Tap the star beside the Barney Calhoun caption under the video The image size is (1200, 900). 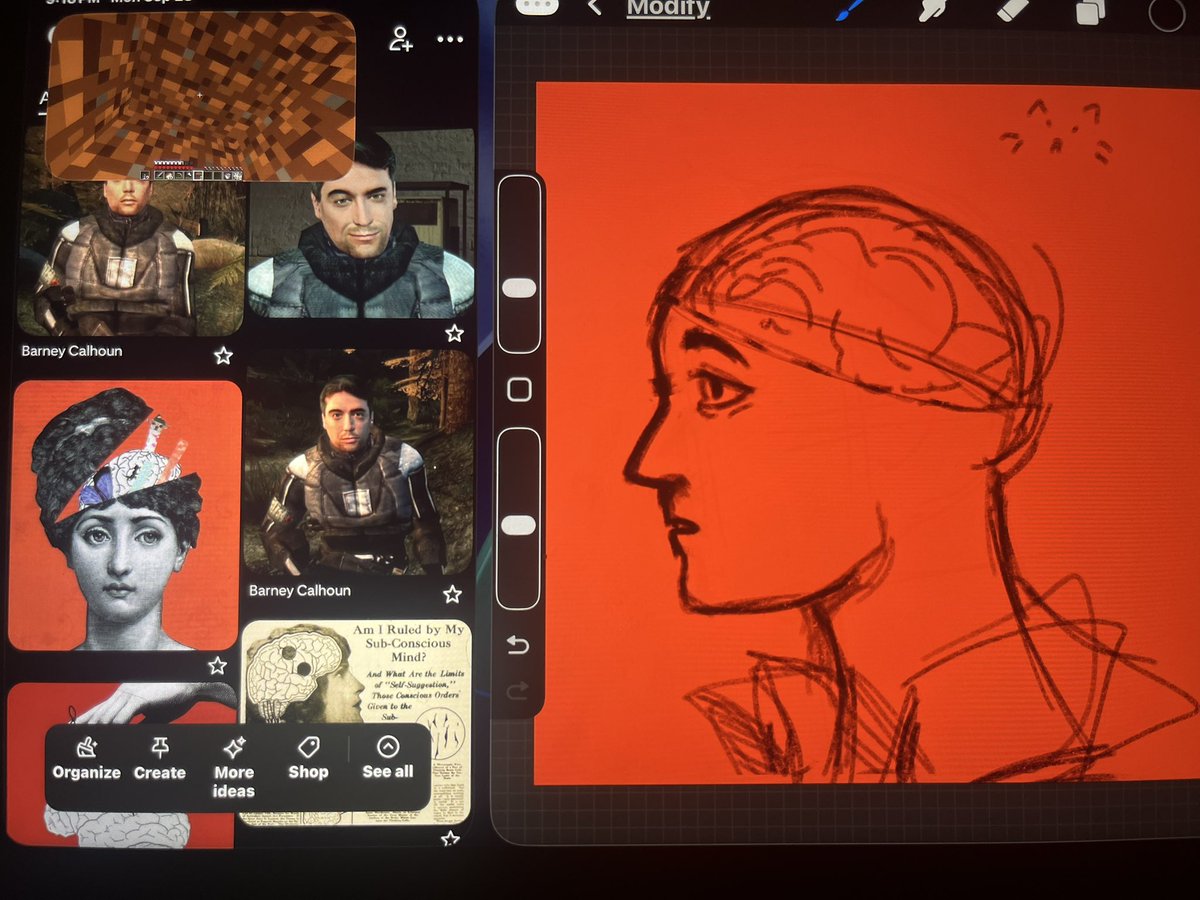coord(223,355)
